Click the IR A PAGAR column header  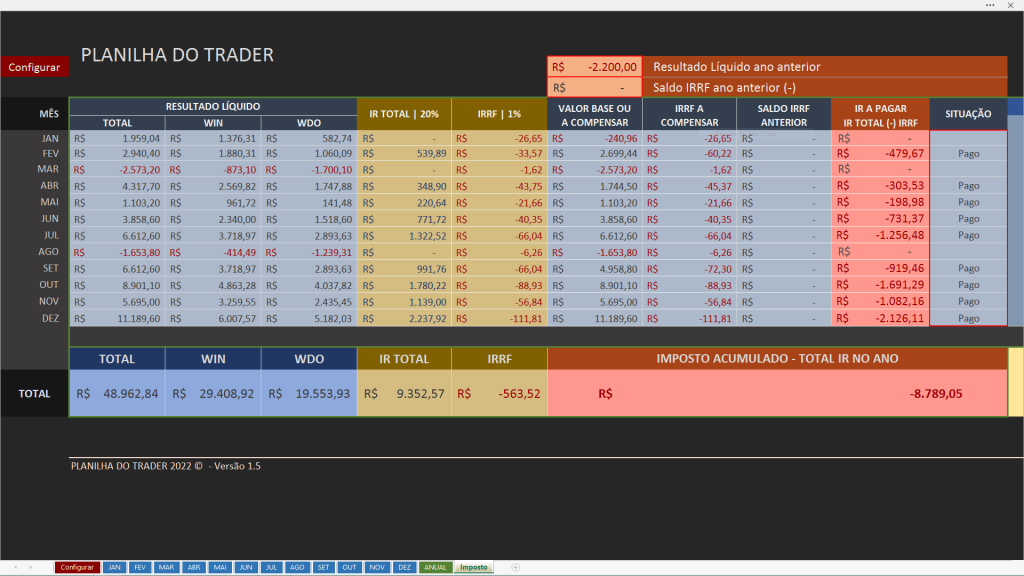coord(880,114)
